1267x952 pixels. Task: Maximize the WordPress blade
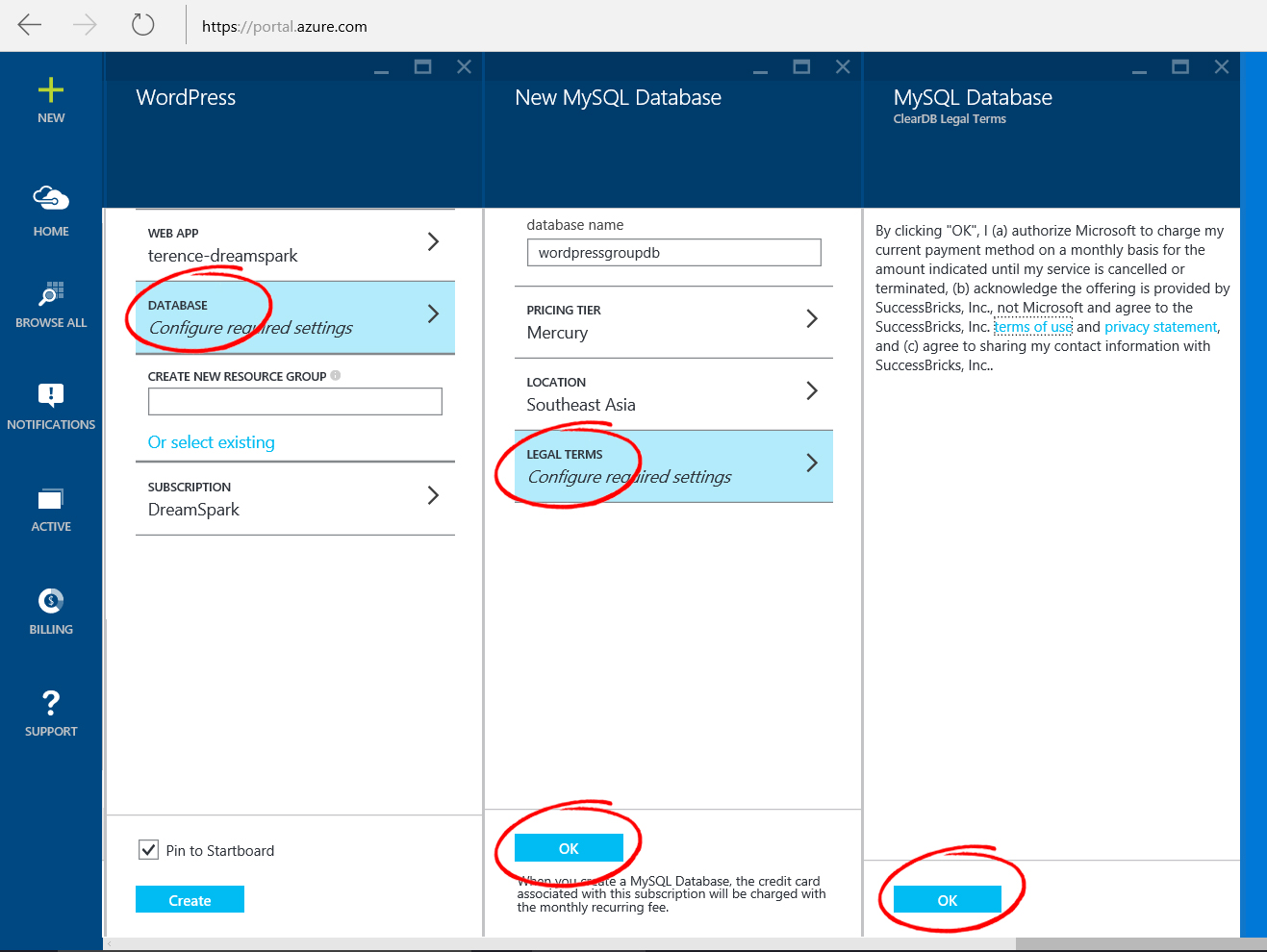[422, 66]
